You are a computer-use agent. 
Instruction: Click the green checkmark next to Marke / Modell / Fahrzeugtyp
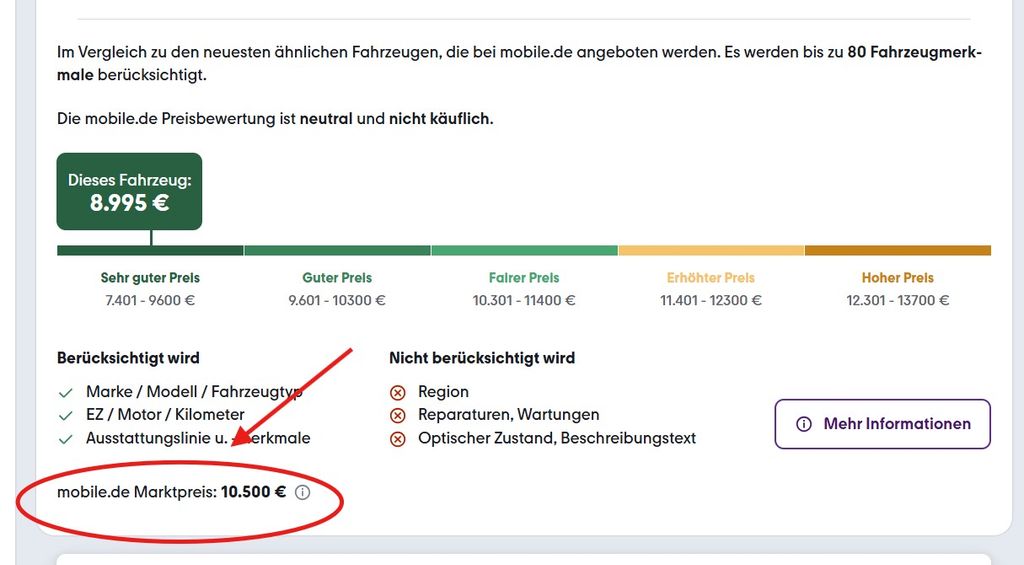click(66, 392)
